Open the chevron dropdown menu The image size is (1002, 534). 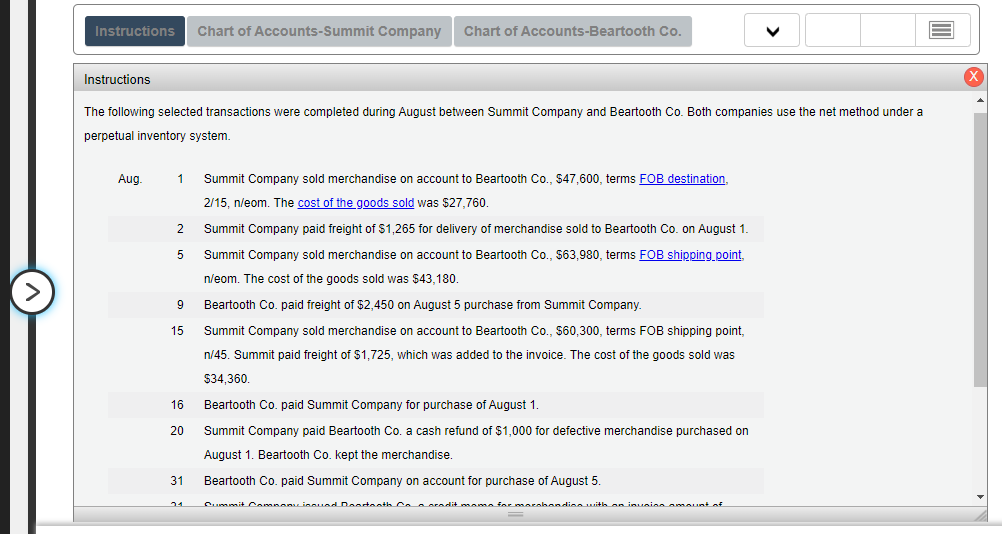coord(771,31)
